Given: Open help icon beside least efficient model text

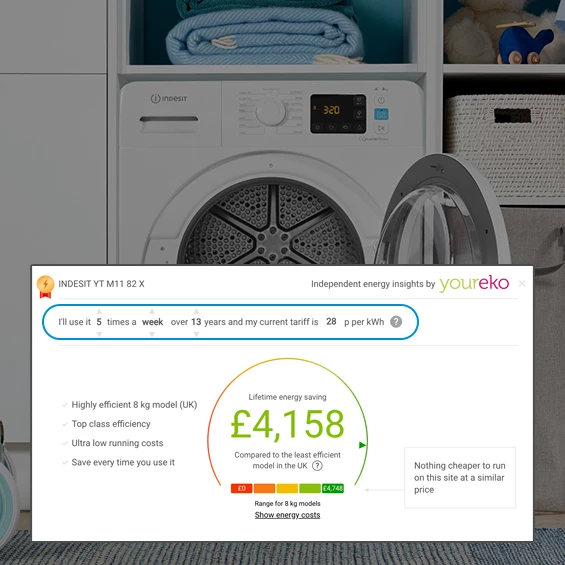Looking at the screenshot, I should (317, 466).
